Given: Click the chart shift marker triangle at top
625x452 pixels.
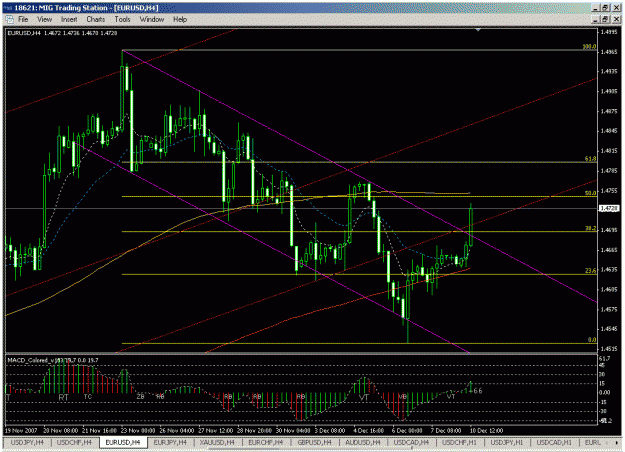Looking at the screenshot, I should (478, 30).
